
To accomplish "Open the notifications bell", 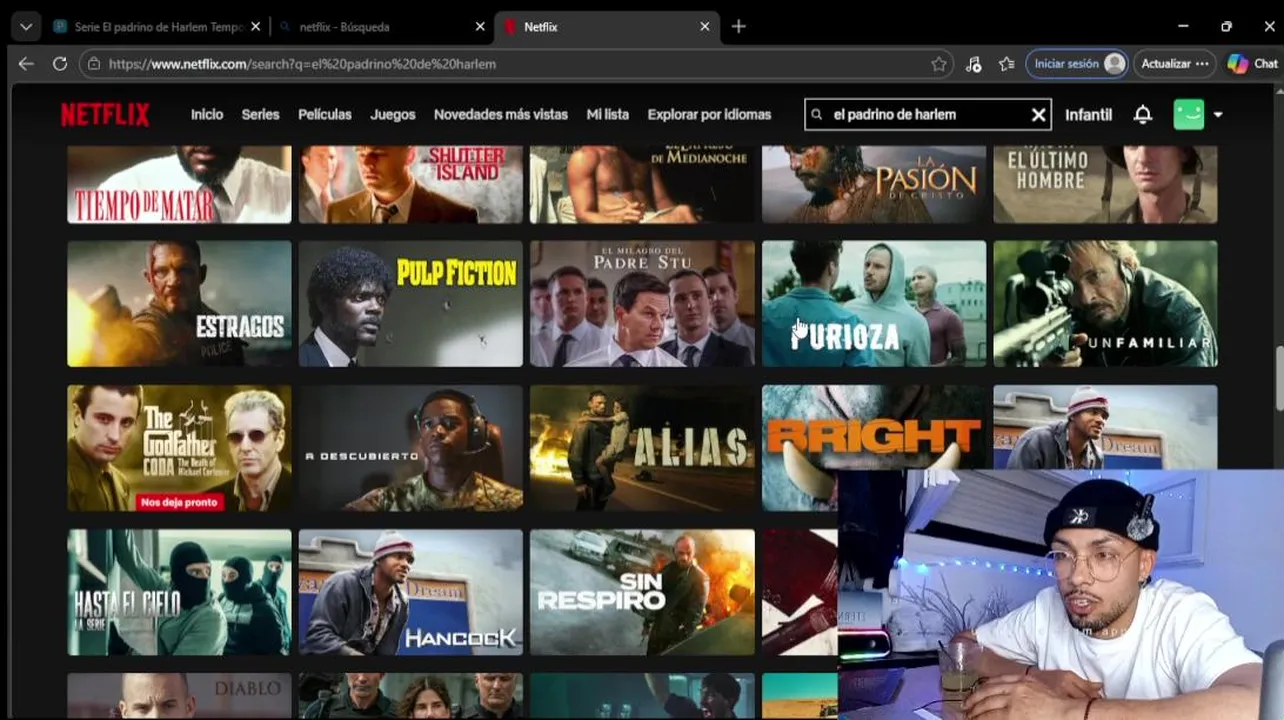I will tap(1143, 115).
